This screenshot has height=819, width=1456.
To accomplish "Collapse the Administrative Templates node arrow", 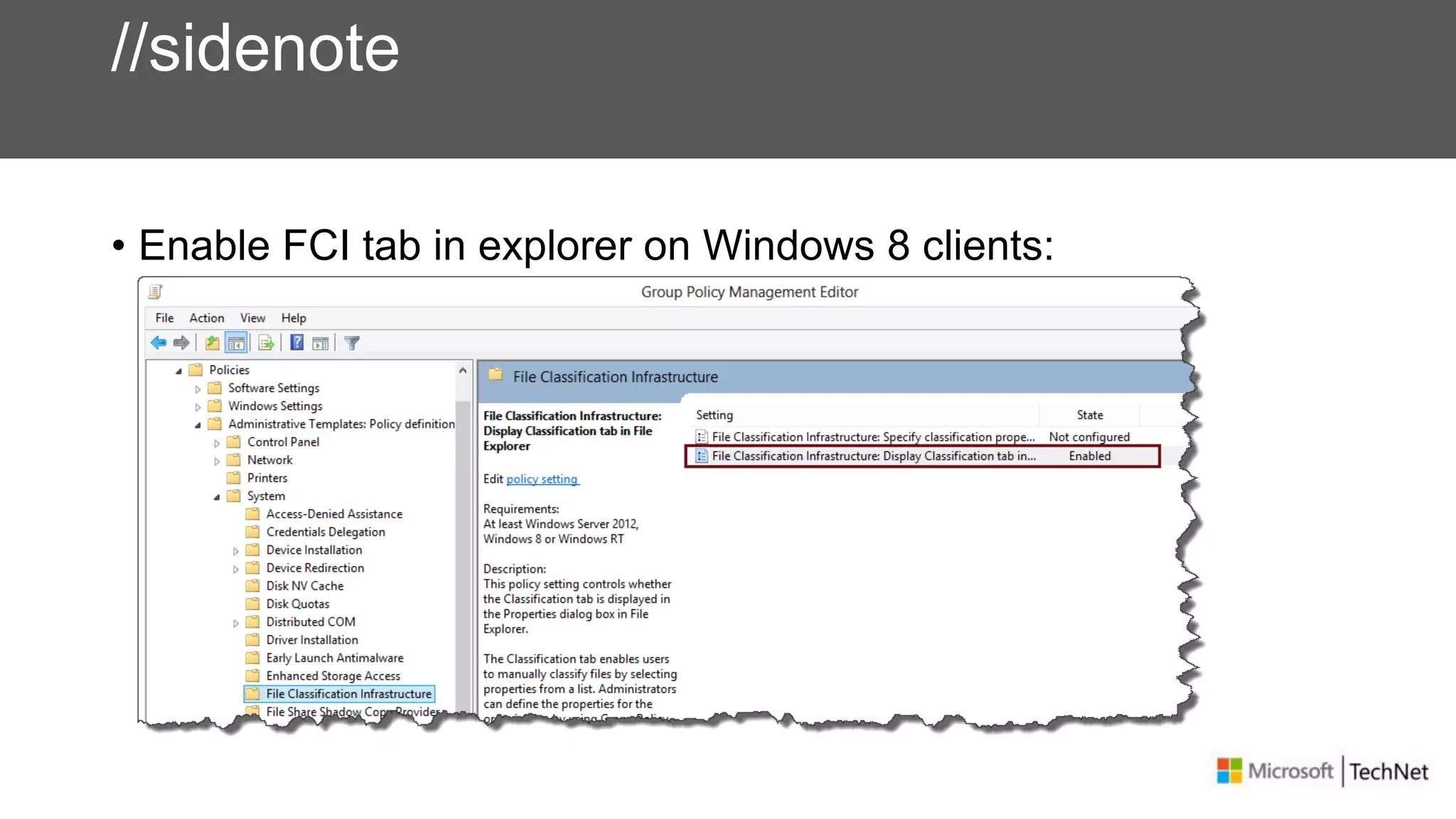I will point(198,425).
